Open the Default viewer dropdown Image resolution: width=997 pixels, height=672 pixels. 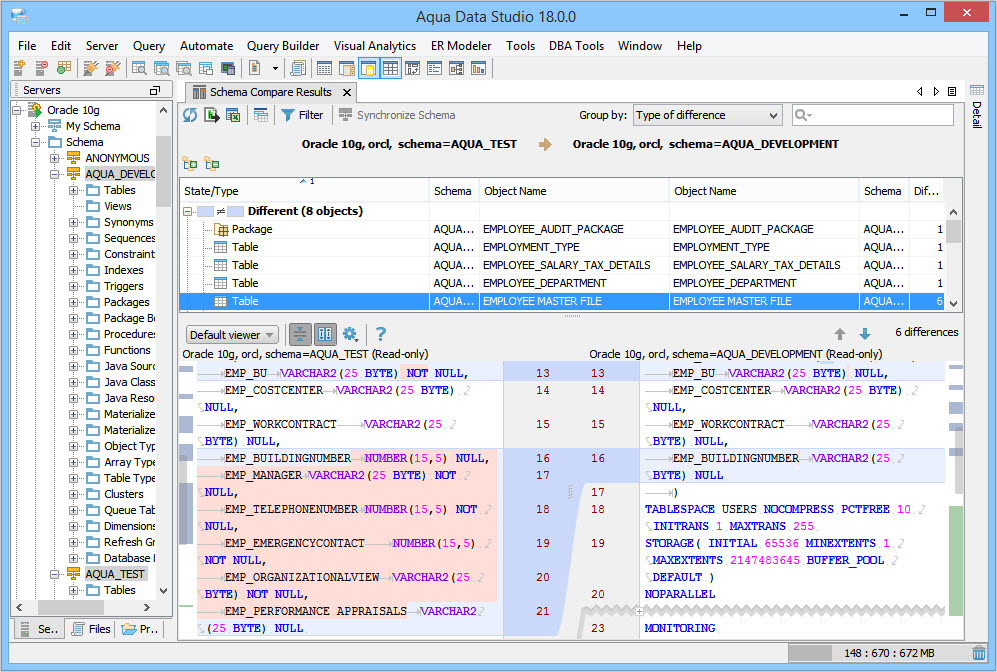coord(233,335)
